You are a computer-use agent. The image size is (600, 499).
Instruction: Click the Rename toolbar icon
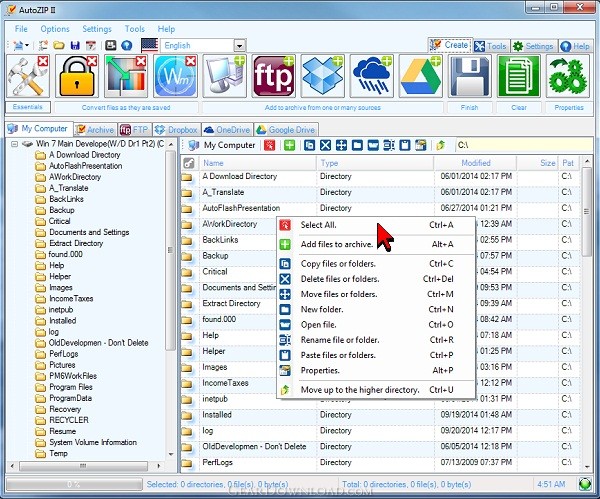coord(389,145)
